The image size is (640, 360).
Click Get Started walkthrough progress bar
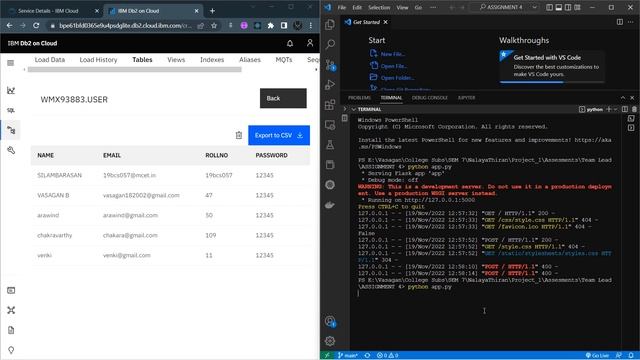pos(551,82)
